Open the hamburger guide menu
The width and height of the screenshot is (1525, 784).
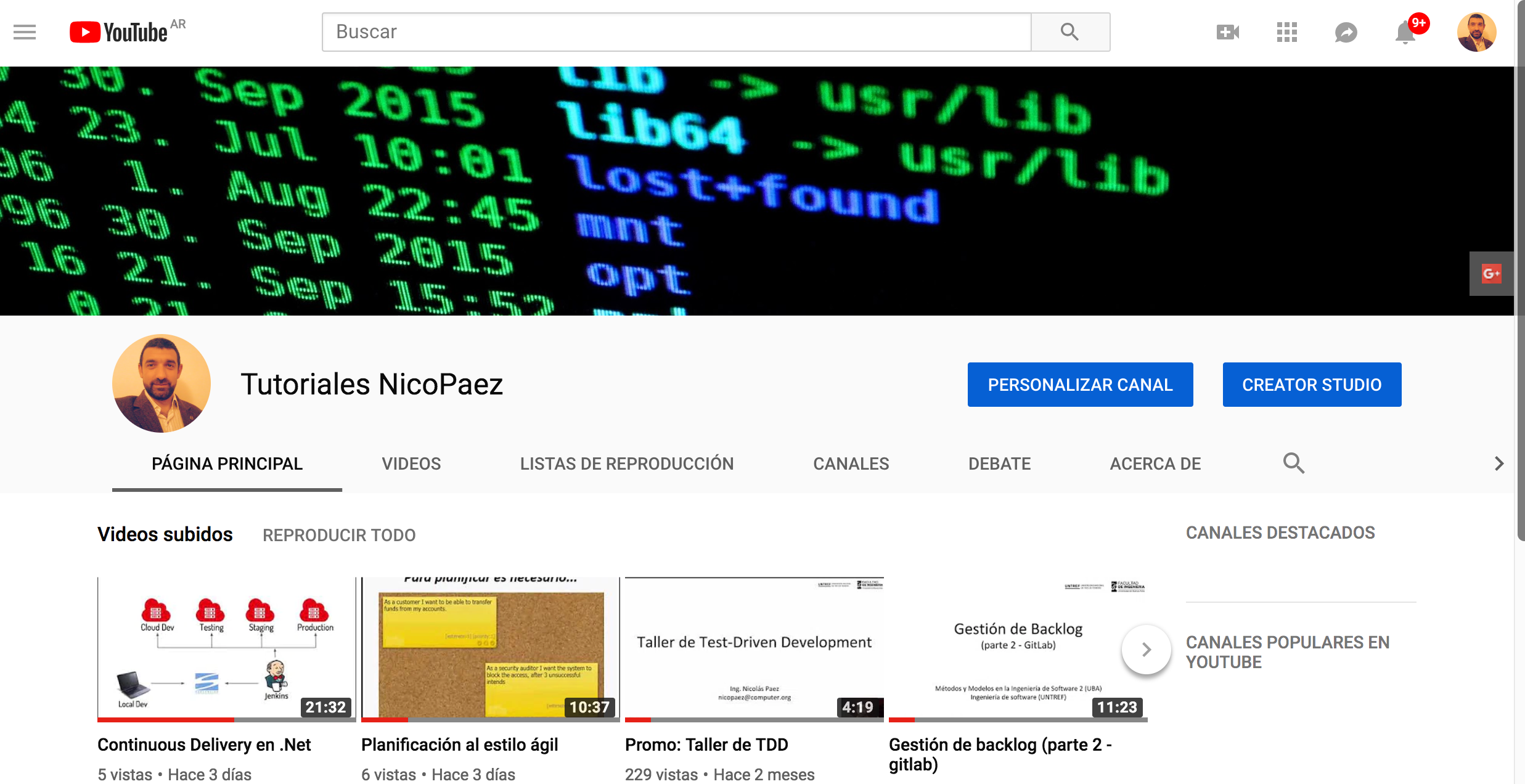tap(25, 32)
